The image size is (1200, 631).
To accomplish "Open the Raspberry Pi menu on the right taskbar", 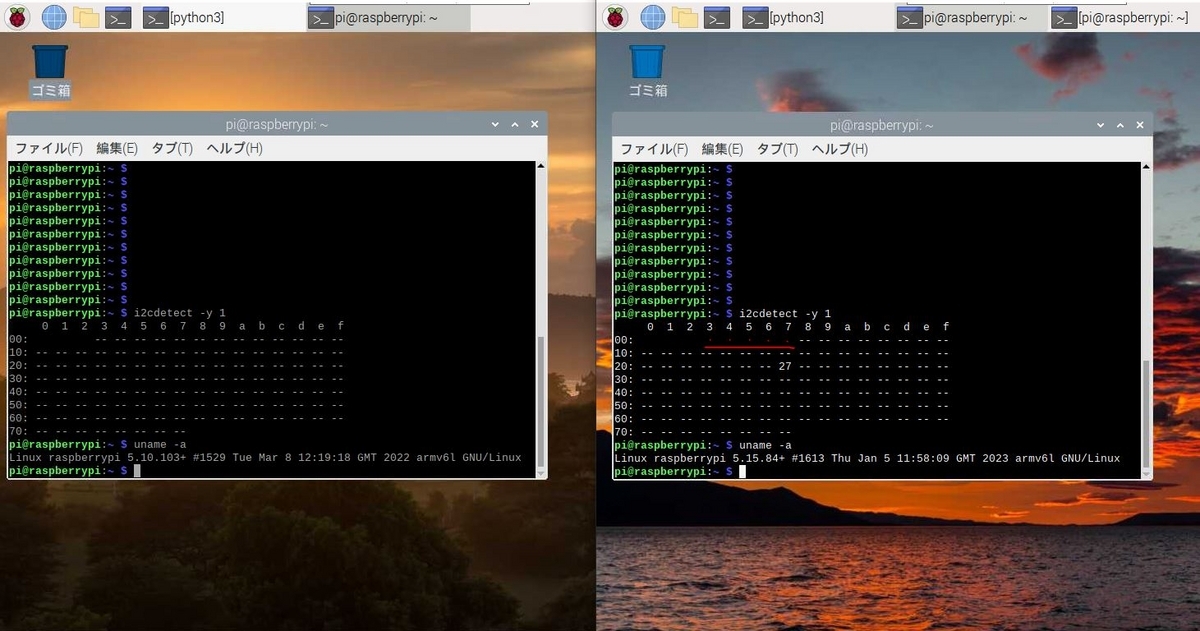I will [614, 16].
